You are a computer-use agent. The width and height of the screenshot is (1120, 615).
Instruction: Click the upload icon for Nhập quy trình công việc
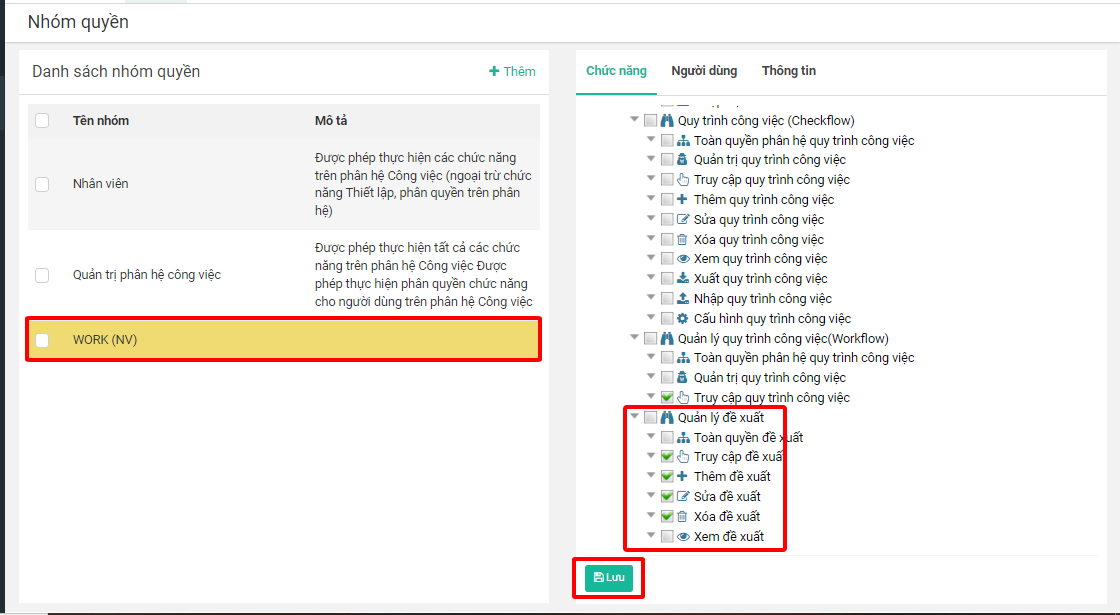click(683, 299)
